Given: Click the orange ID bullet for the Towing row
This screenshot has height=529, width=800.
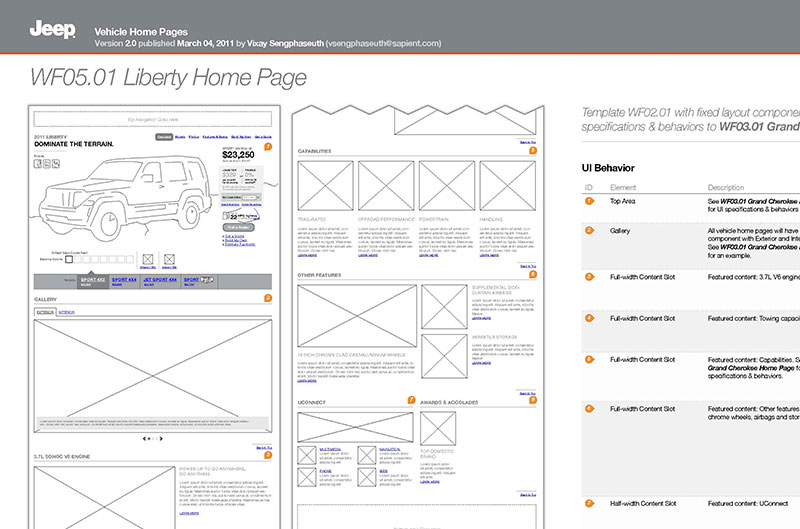Looking at the screenshot, I should click(589, 318).
